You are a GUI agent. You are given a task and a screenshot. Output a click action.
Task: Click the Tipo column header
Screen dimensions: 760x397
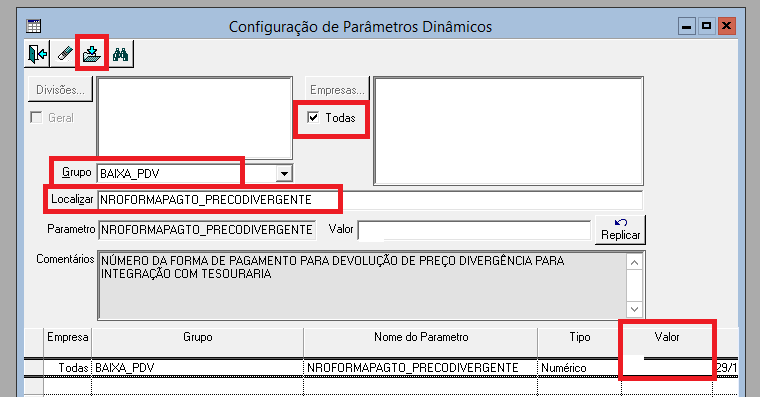[x=579, y=337]
